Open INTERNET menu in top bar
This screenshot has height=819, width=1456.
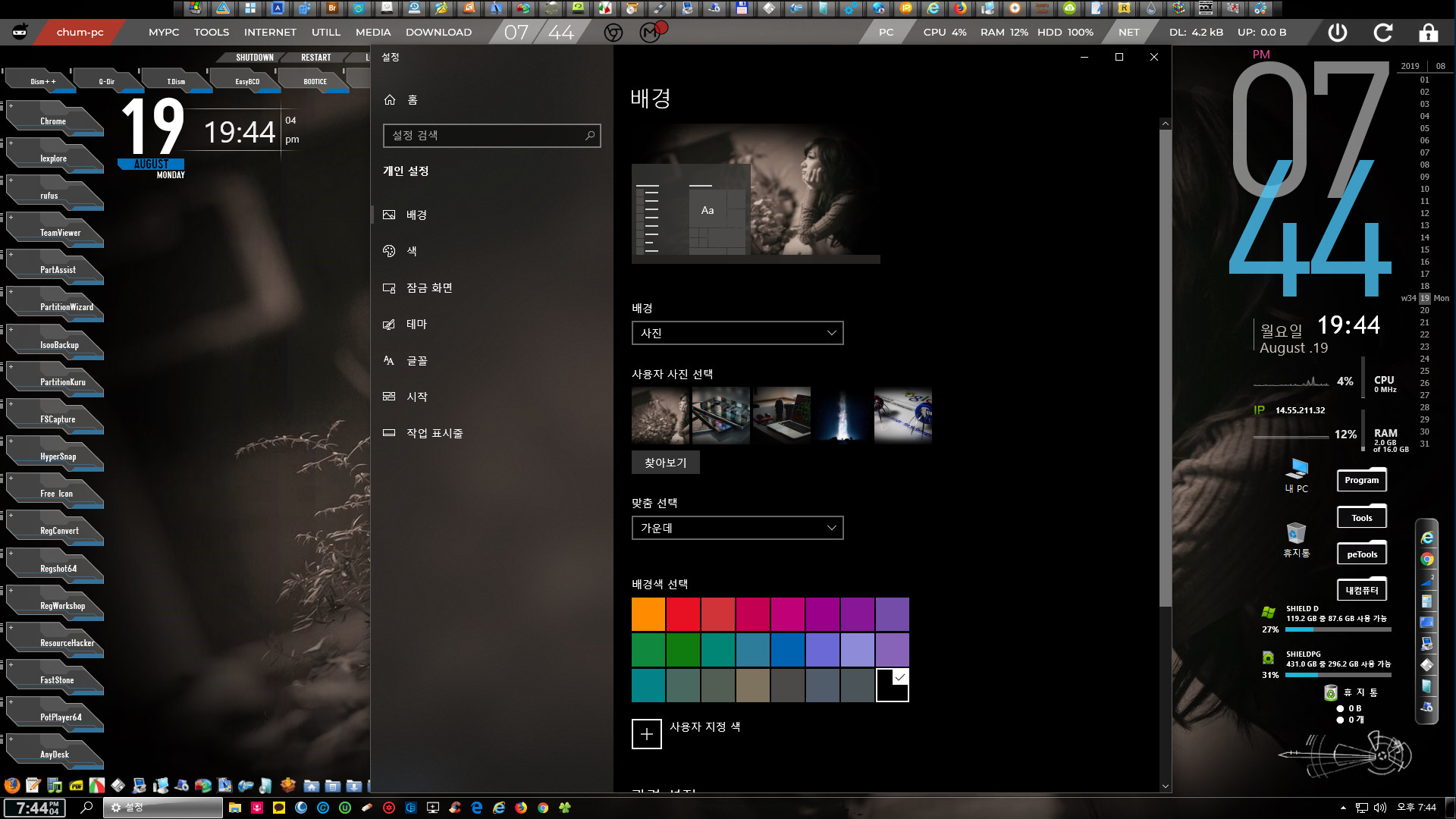click(270, 32)
